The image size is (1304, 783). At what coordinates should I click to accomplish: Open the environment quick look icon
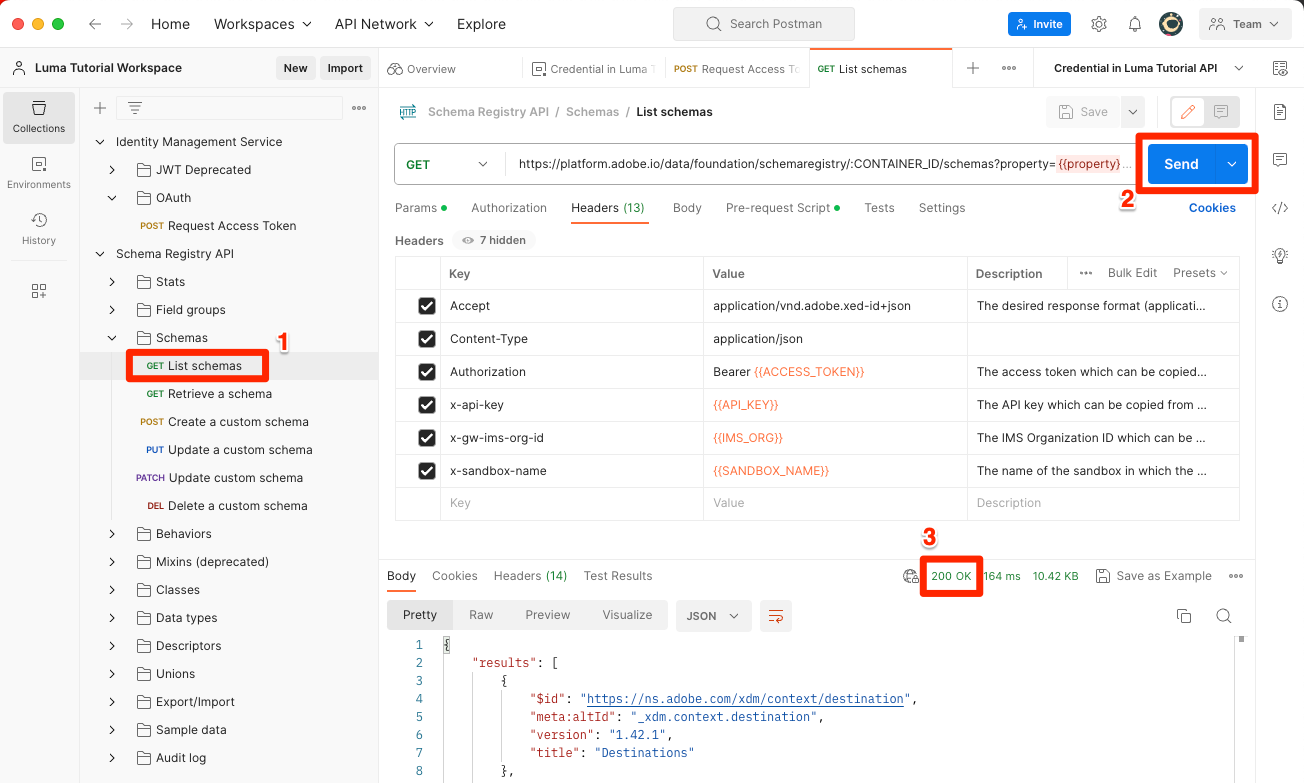coord(1280,68)
